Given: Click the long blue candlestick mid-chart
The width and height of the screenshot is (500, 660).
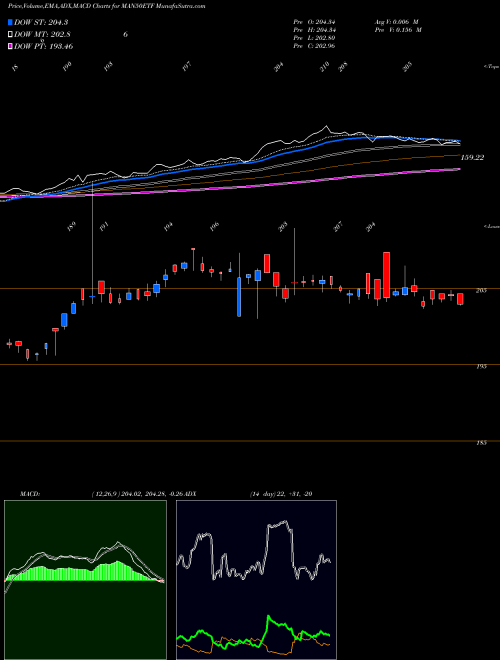Looking at the screenshot, I should pos(239,297).
